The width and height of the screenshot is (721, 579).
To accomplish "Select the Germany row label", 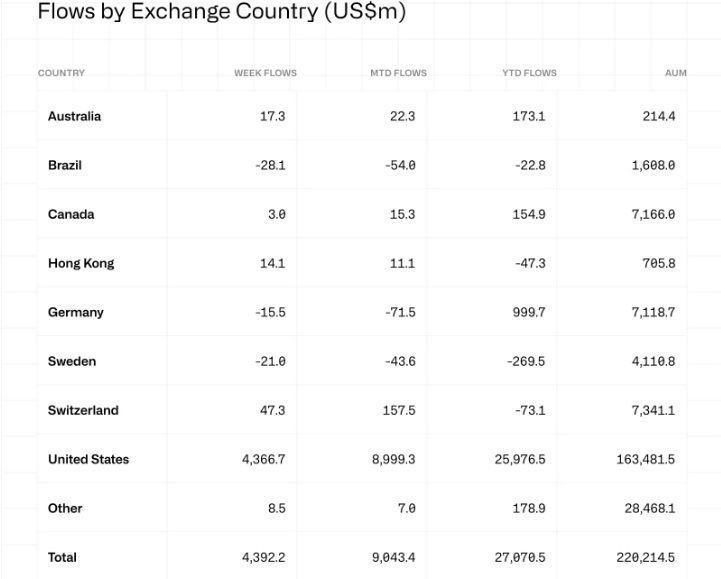I will [76, 312].
